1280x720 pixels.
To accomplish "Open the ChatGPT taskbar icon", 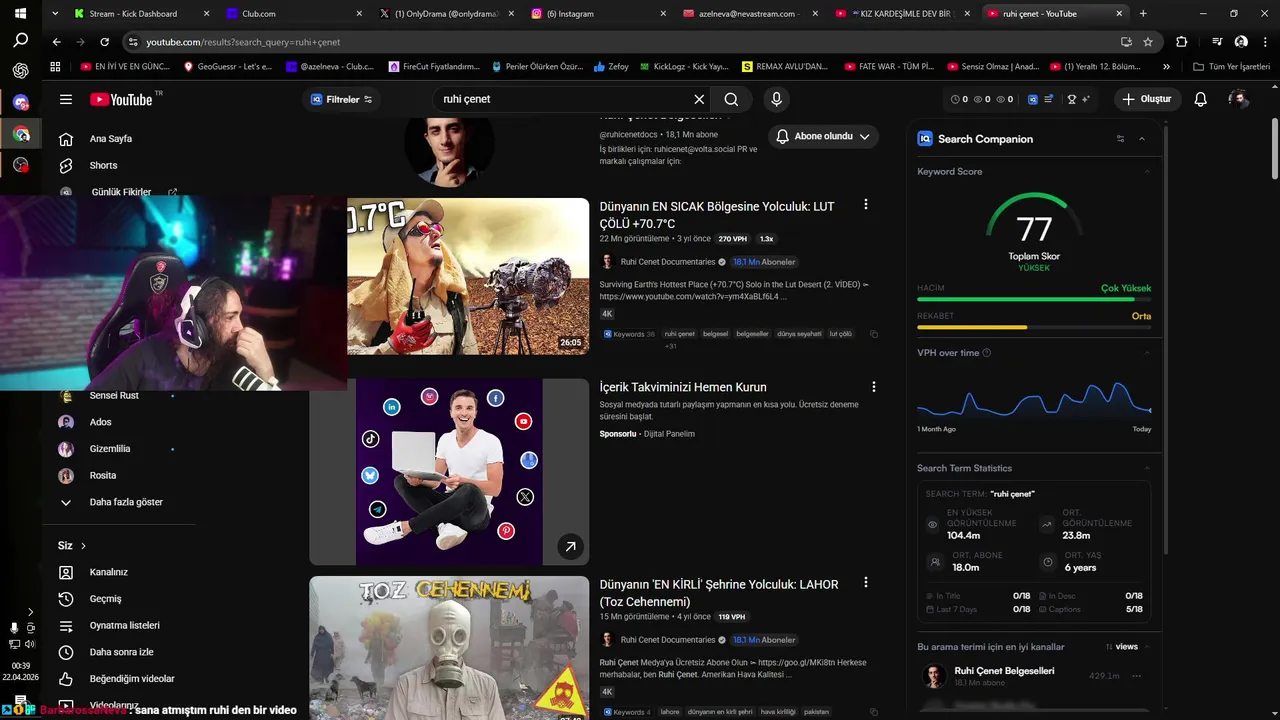I will (x=21, y=71).
